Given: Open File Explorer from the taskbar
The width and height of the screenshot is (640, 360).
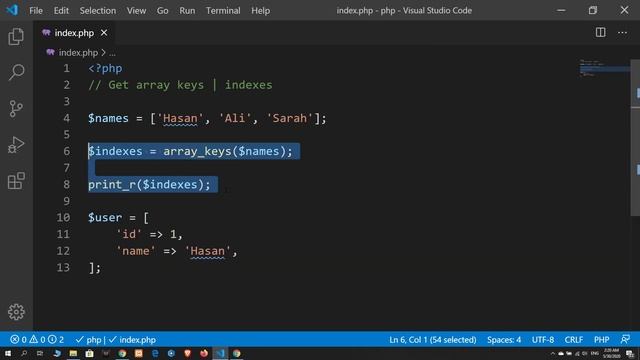Looking at the screenshot, I should [x=73, y=353].
